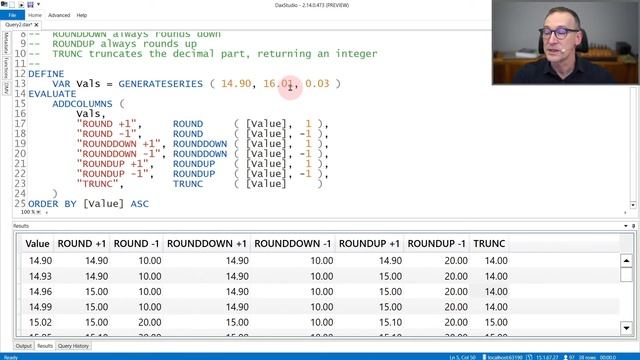Sort by the Value column header
This screenshot has width=640, height=360.
click(37, 244)
